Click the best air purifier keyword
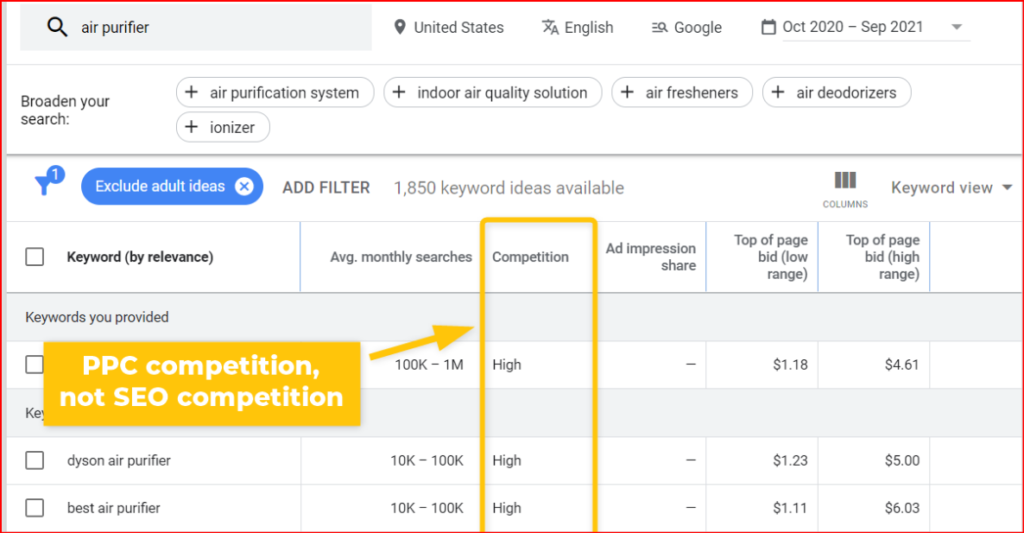1024x533 pixels. point(114,508)
